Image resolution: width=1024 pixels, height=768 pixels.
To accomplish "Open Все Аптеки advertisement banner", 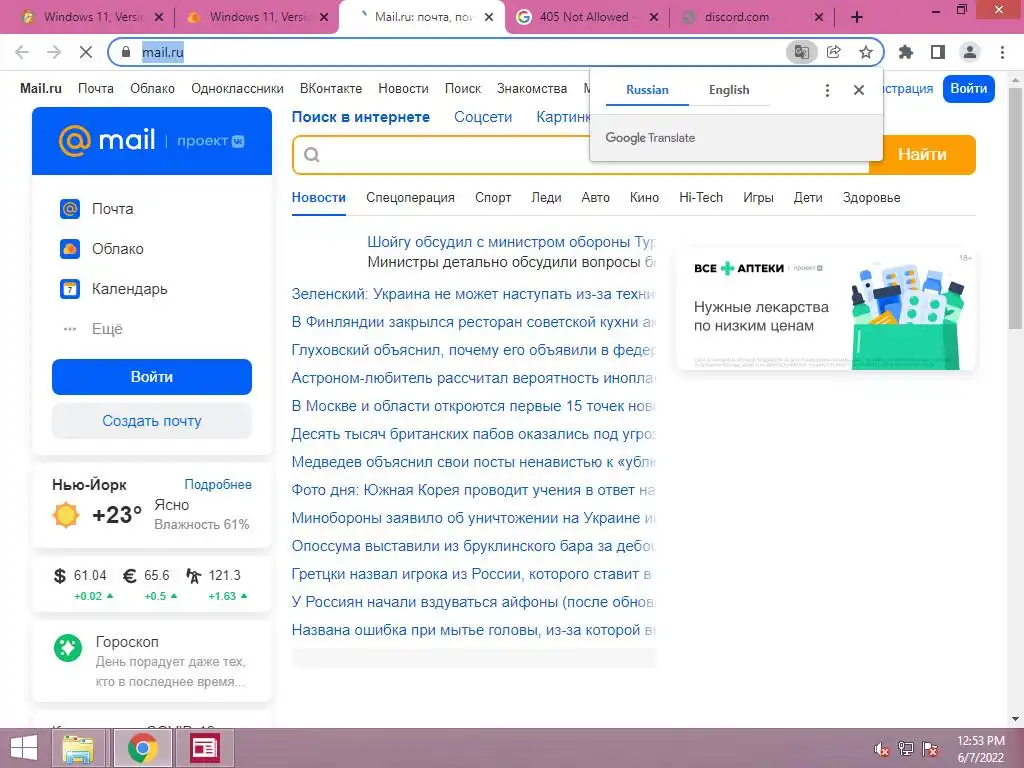I will coord(825,309).
